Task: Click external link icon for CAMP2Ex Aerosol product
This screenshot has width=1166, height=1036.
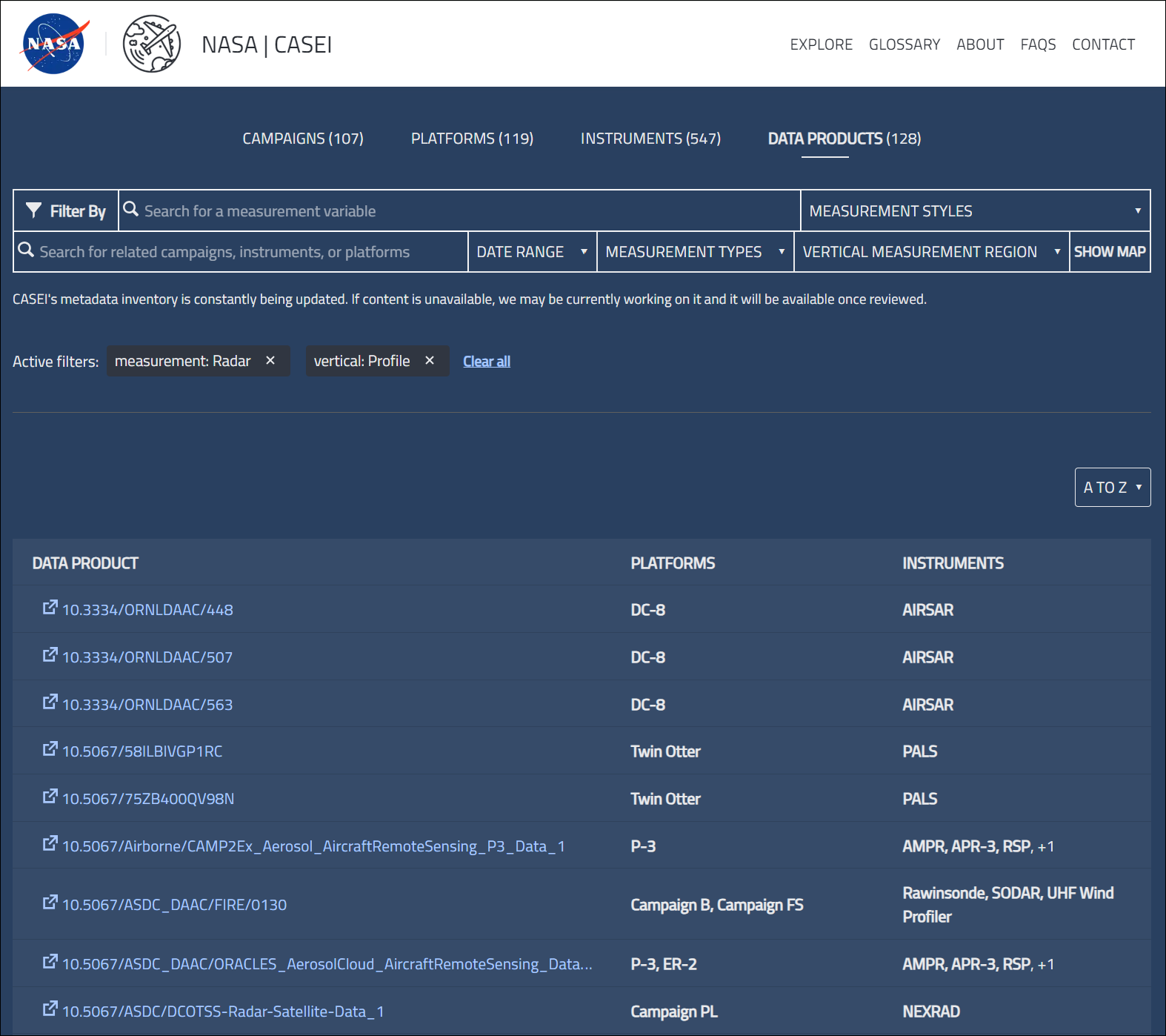Action: (50, 844)
